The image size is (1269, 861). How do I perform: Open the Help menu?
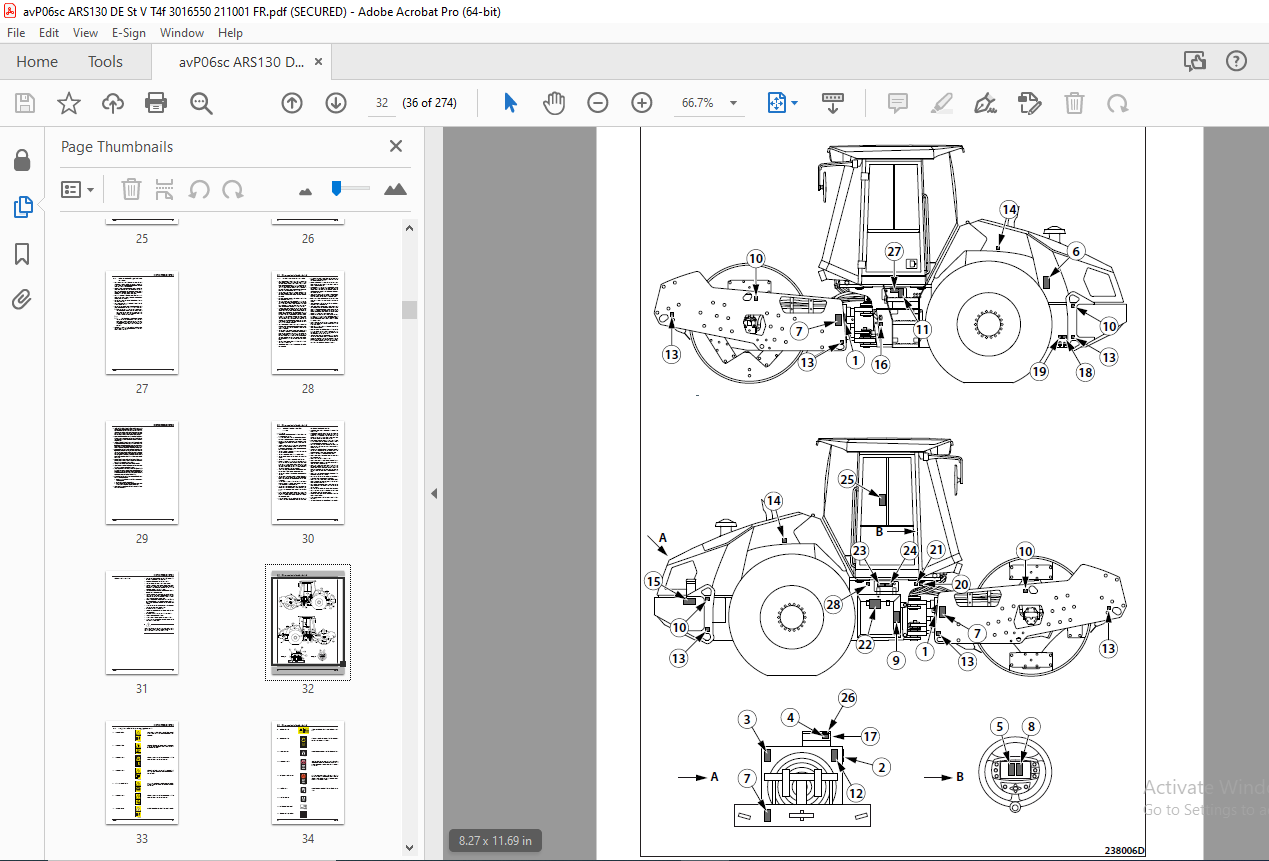point(230,33)
